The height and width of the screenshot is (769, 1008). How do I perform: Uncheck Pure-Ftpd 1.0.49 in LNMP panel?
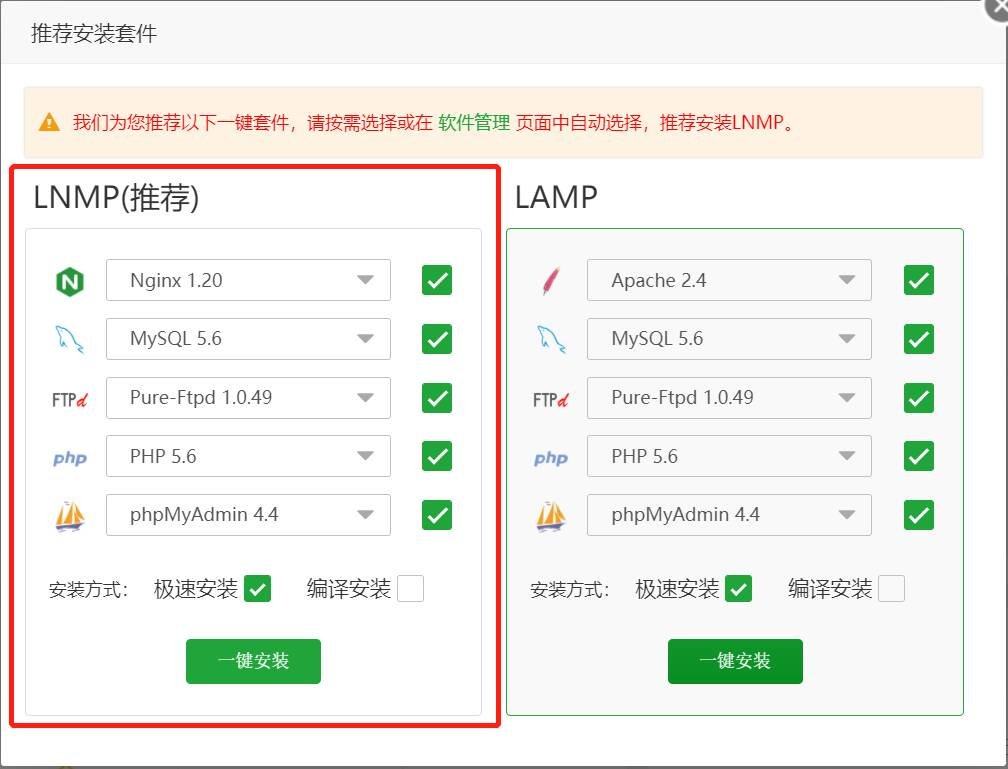coord(437,398)
